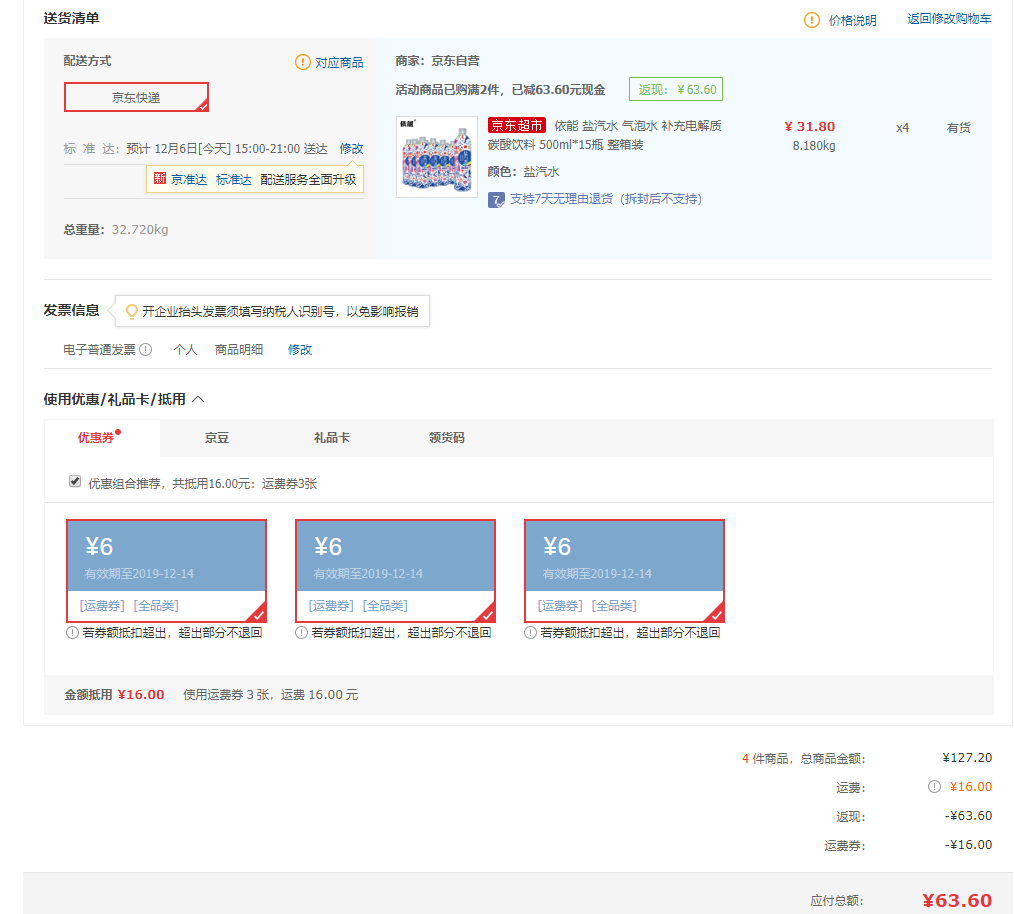1014x914 pixels.
Task: Click the 返现: ¥63.60 green badge
Action: pos(676,89)
